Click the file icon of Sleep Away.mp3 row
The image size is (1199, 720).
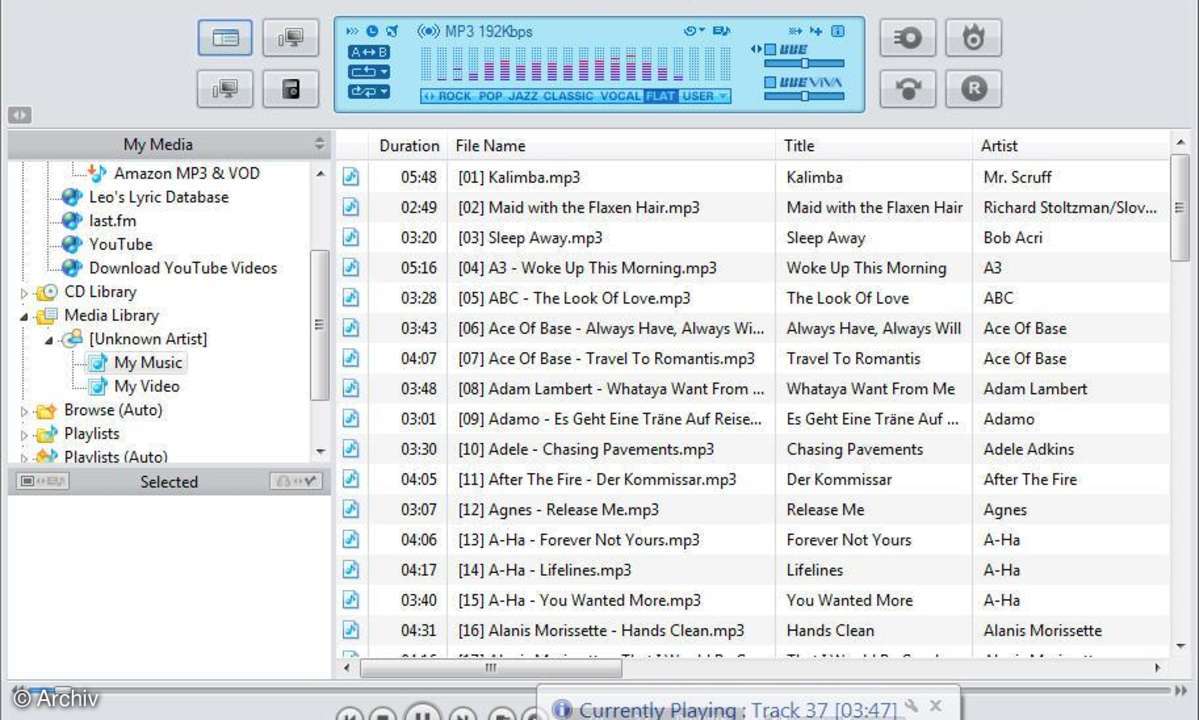351,237
